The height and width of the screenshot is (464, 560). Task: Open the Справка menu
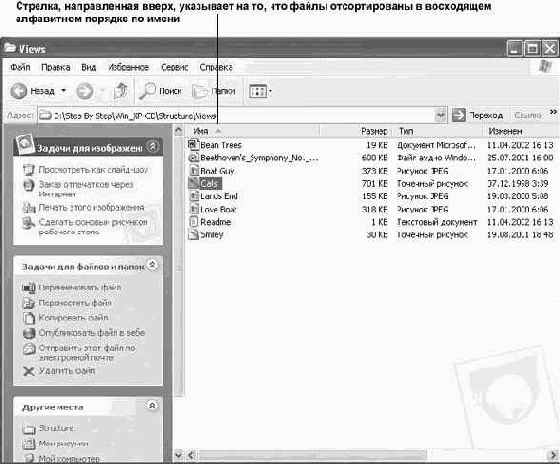pyautogui.click(x=216, y=67)
